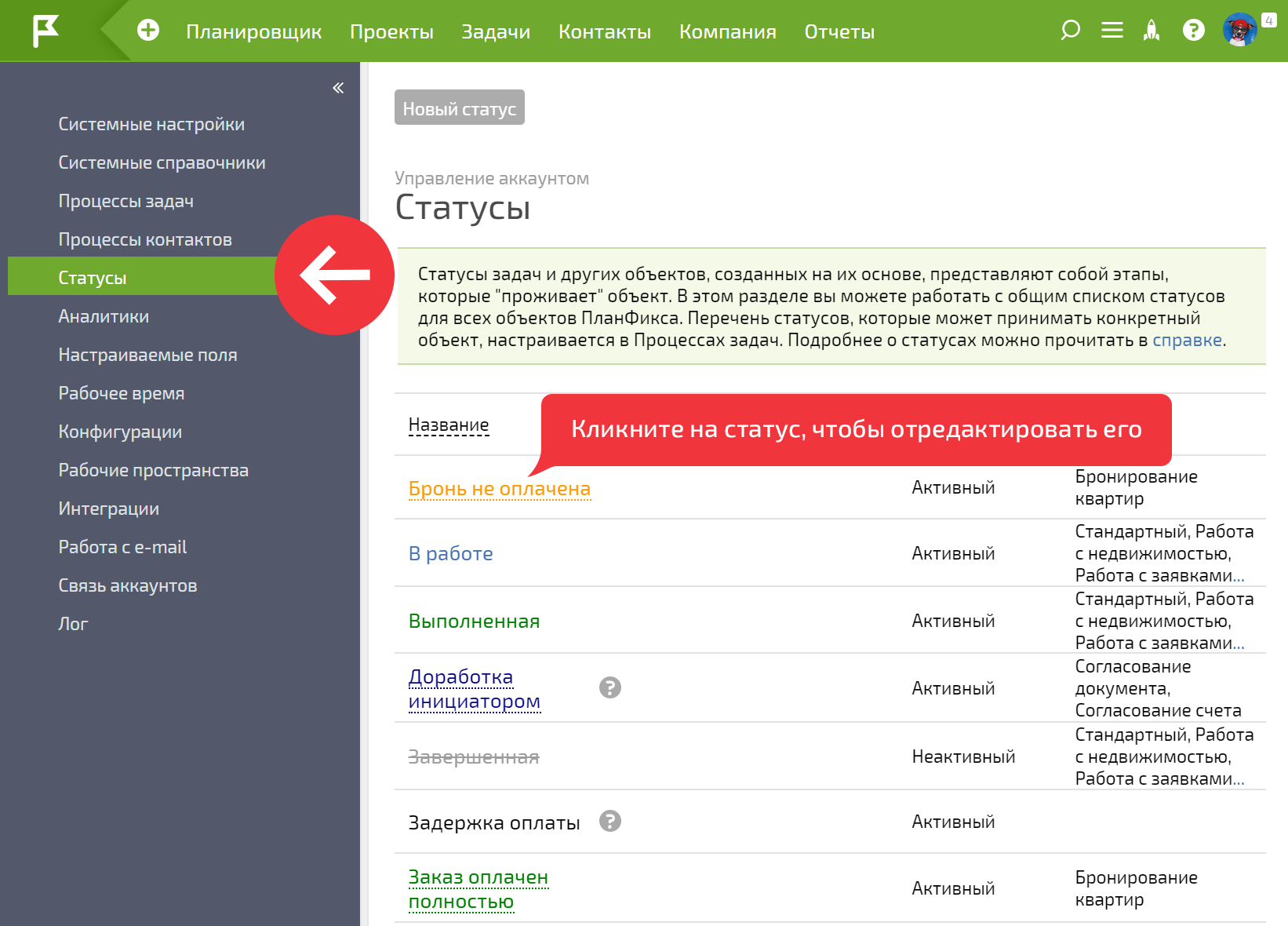Show hint next to Доработка инициатором
This screenshot has width=1288, height=926.
point(610,687)
